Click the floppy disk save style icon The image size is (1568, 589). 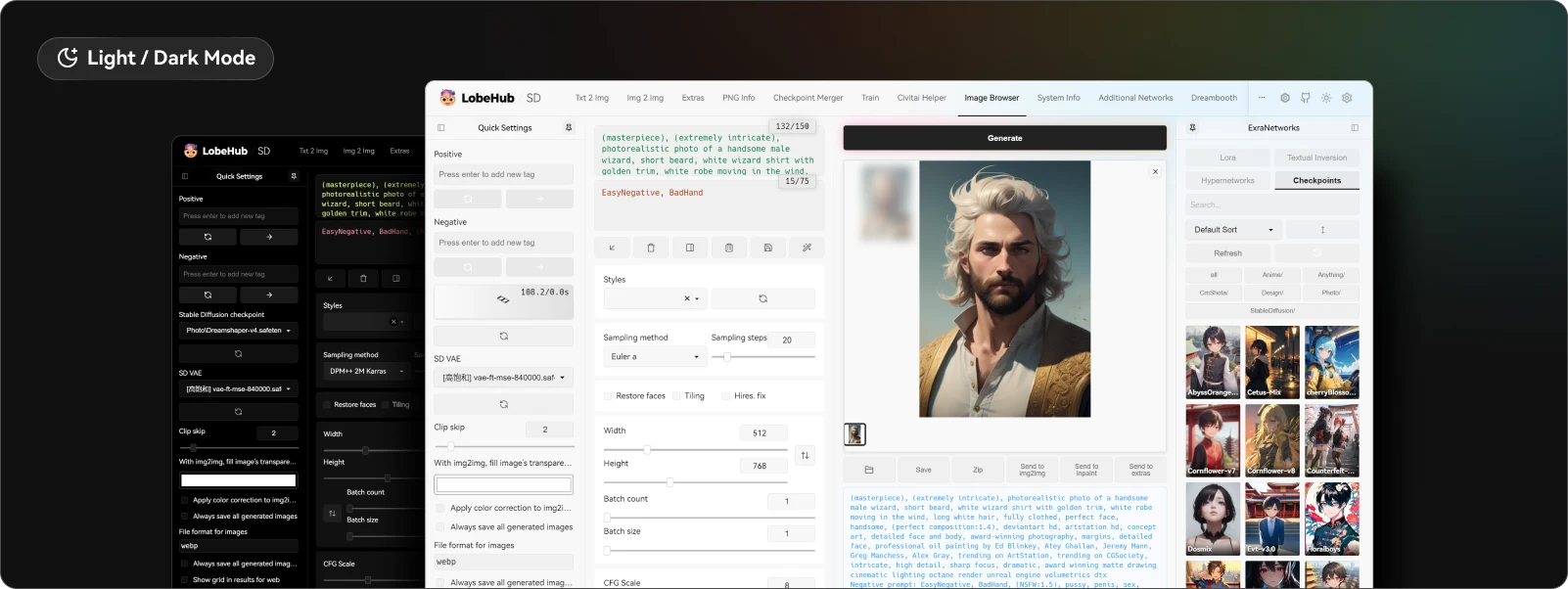tap(767, 248)
